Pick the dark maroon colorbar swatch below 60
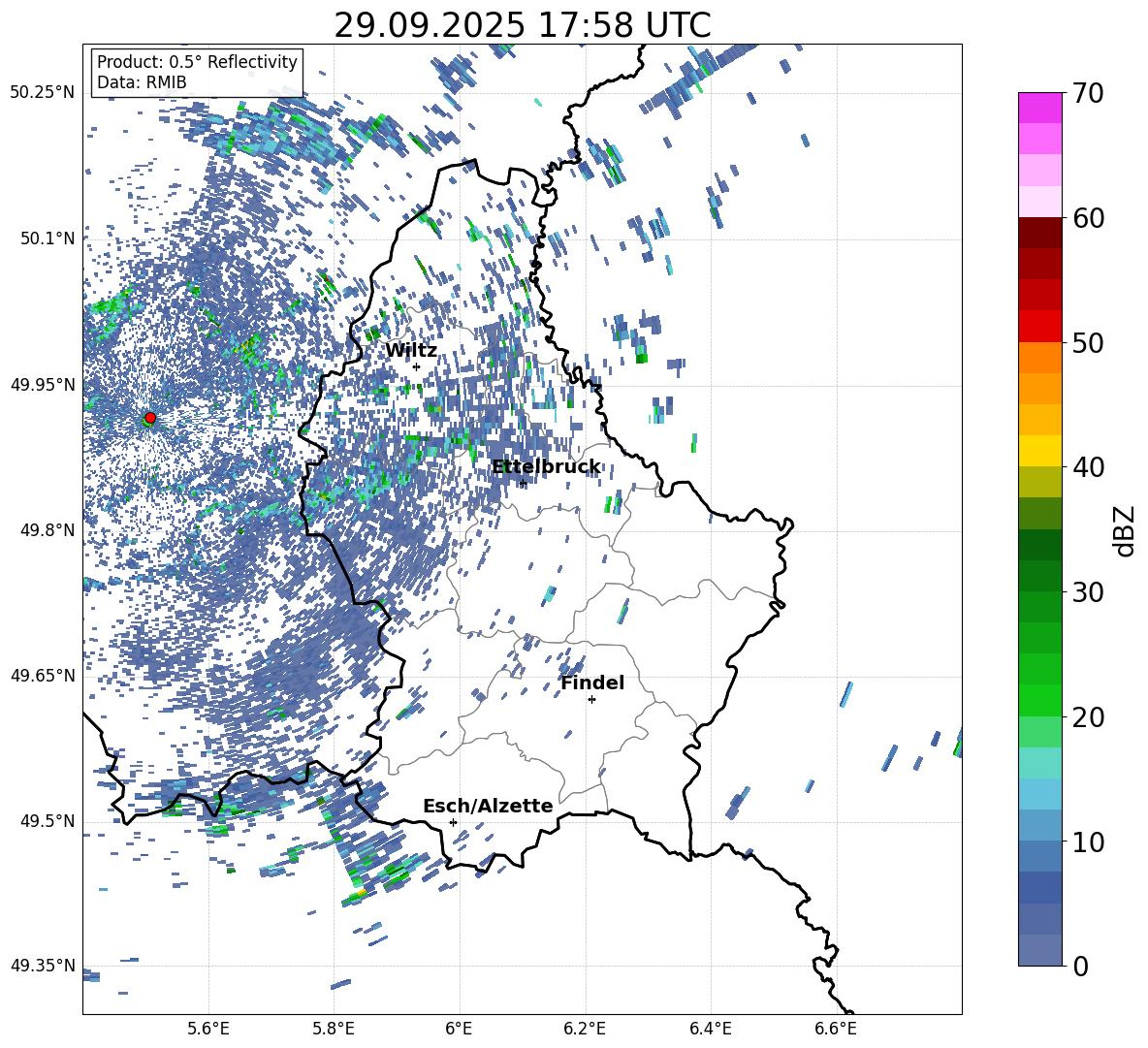This screenshot has height=1048, width=1148. coord(1039,233)
